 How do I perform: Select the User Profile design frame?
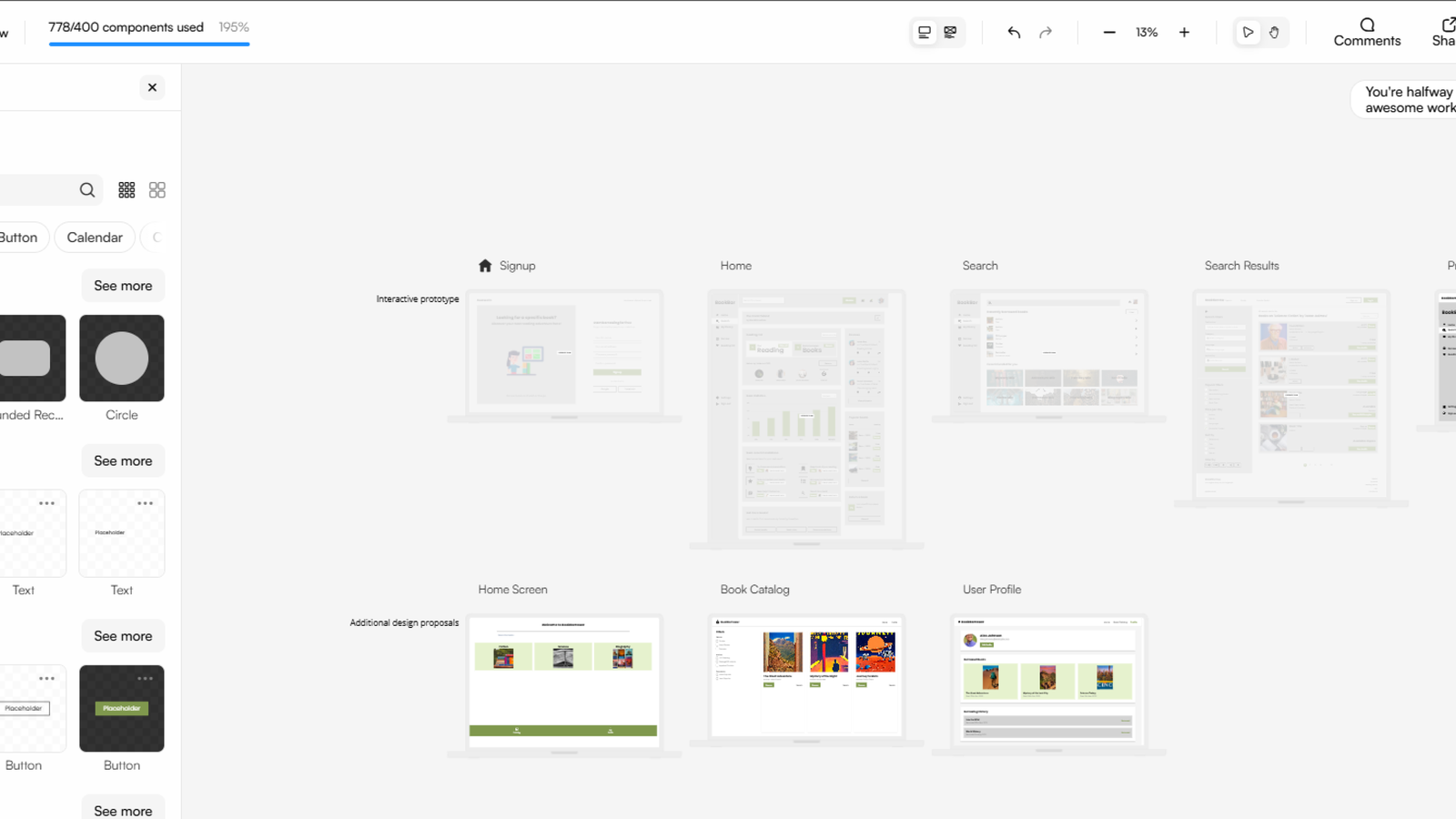(x=1048, y=683)
